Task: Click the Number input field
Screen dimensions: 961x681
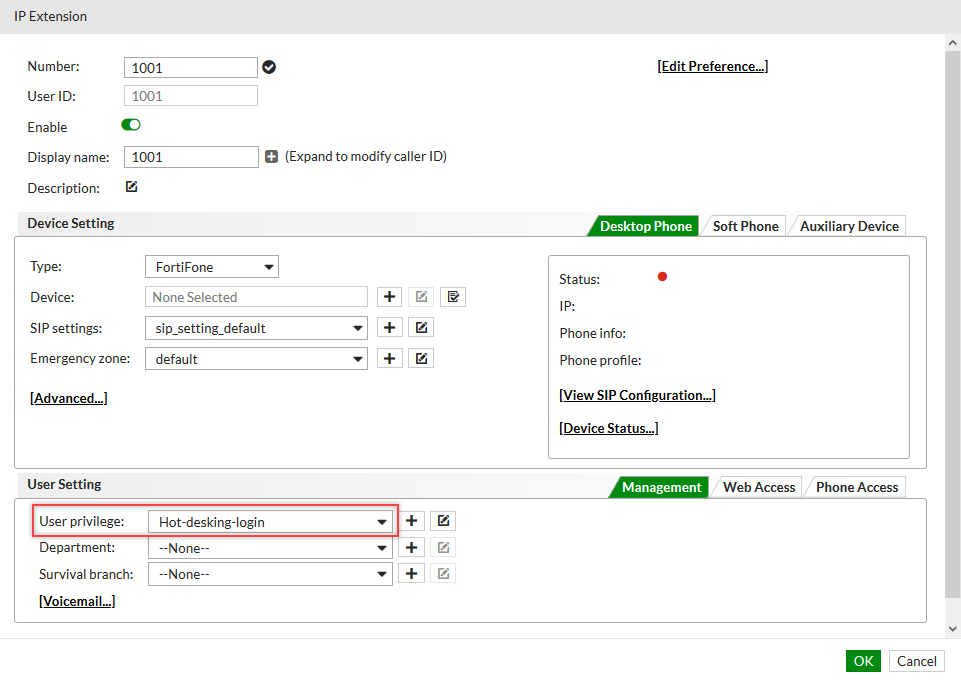Action: coord(191,67)
